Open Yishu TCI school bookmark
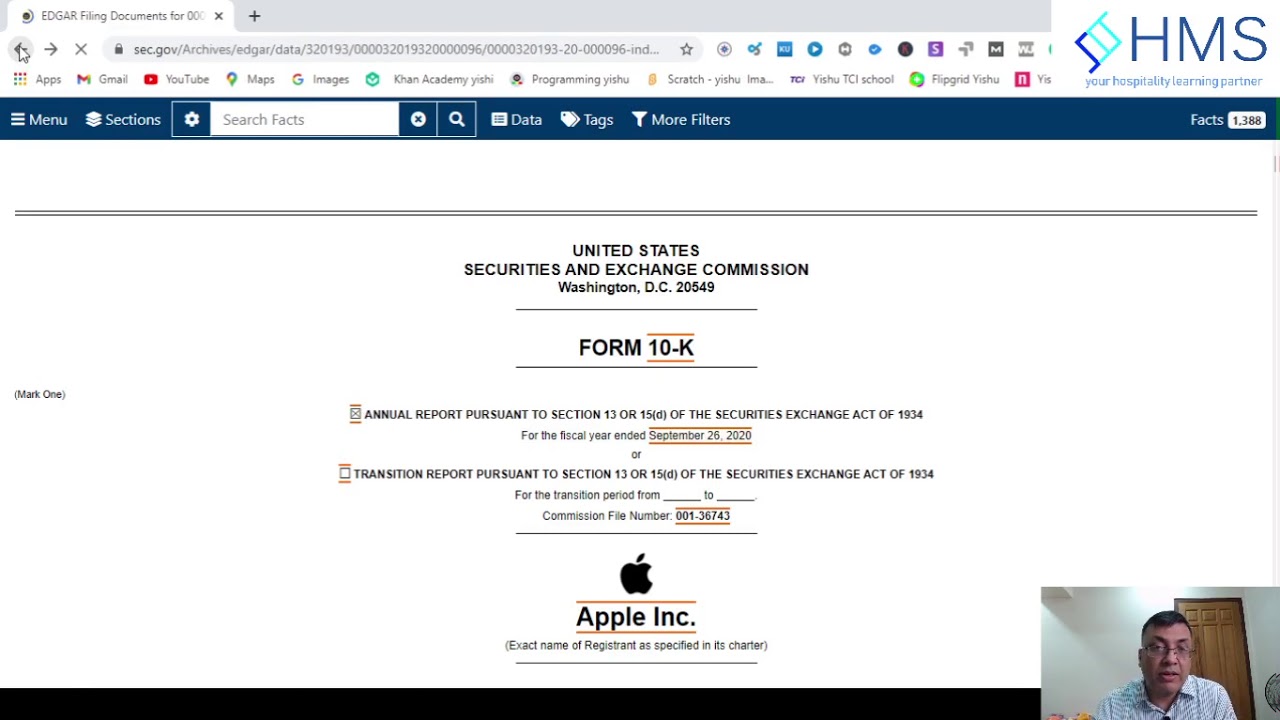Viewport: 1280px width, 720px height. (841, 79)
